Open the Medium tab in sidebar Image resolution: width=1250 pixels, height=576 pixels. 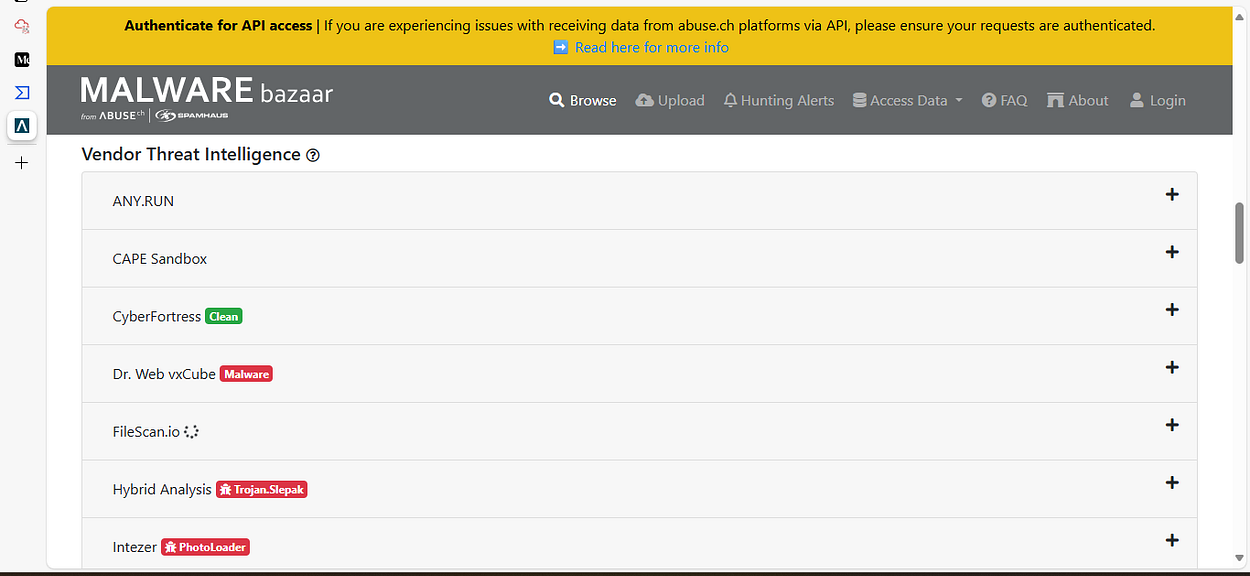tap(22, 59)
